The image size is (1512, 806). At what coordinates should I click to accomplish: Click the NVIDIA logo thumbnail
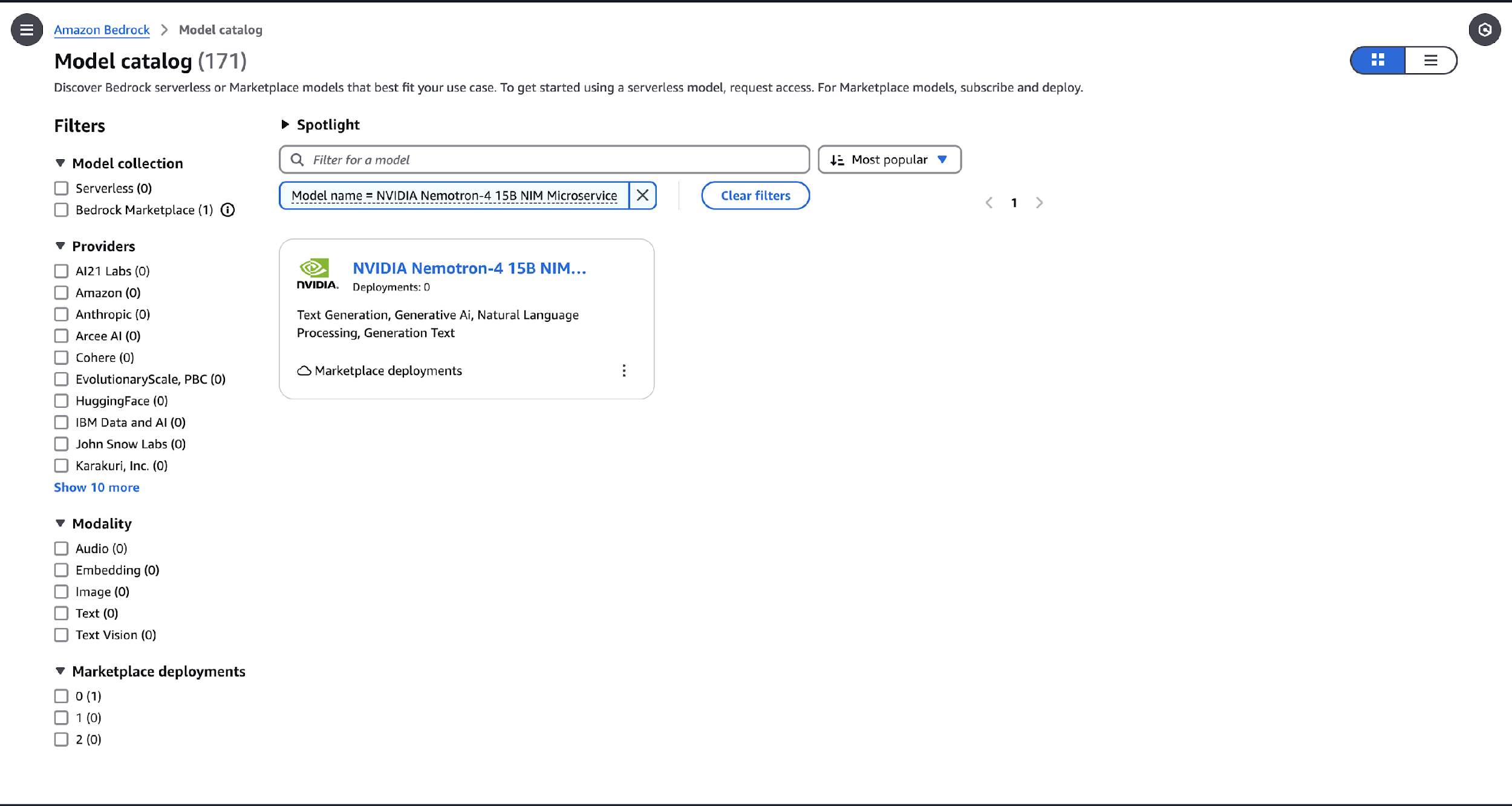tap(316, 274)
